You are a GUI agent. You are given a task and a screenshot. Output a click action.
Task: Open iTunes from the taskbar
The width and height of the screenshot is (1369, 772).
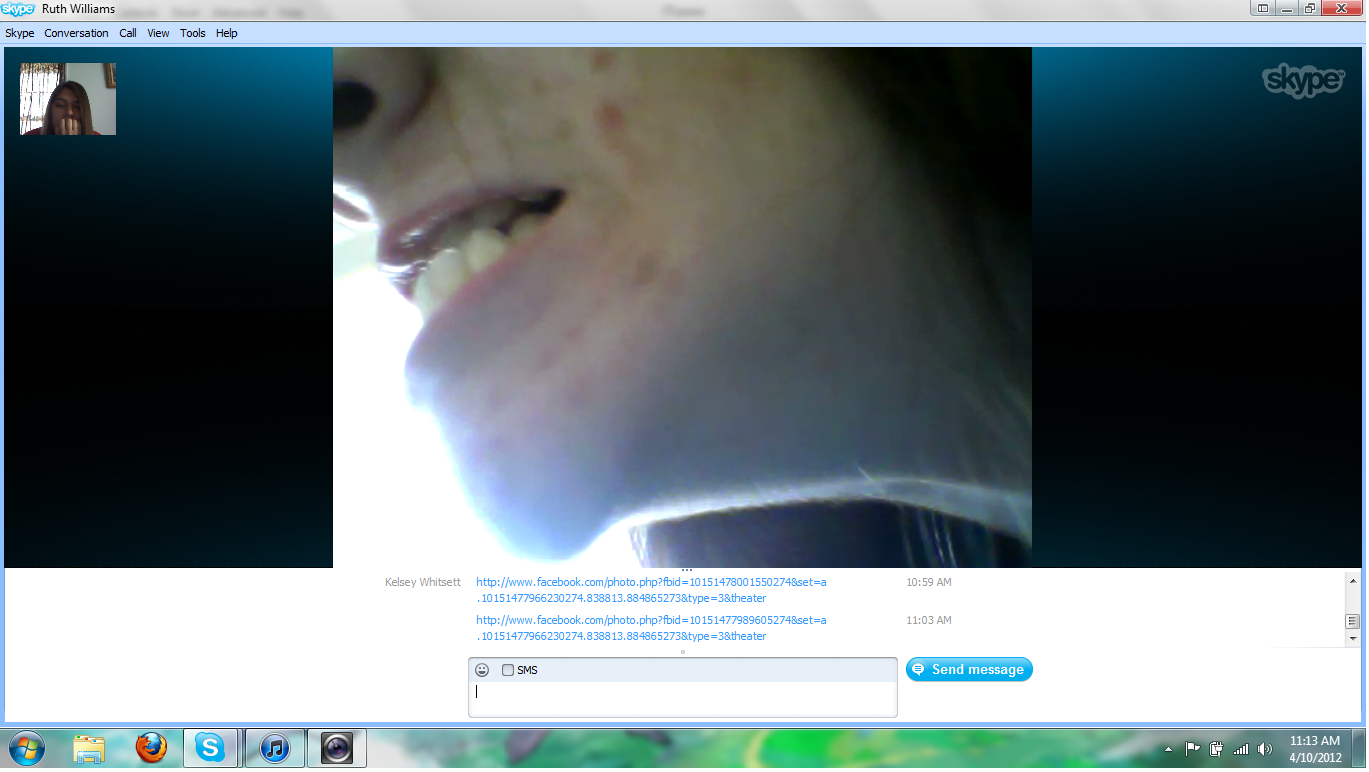274,748
